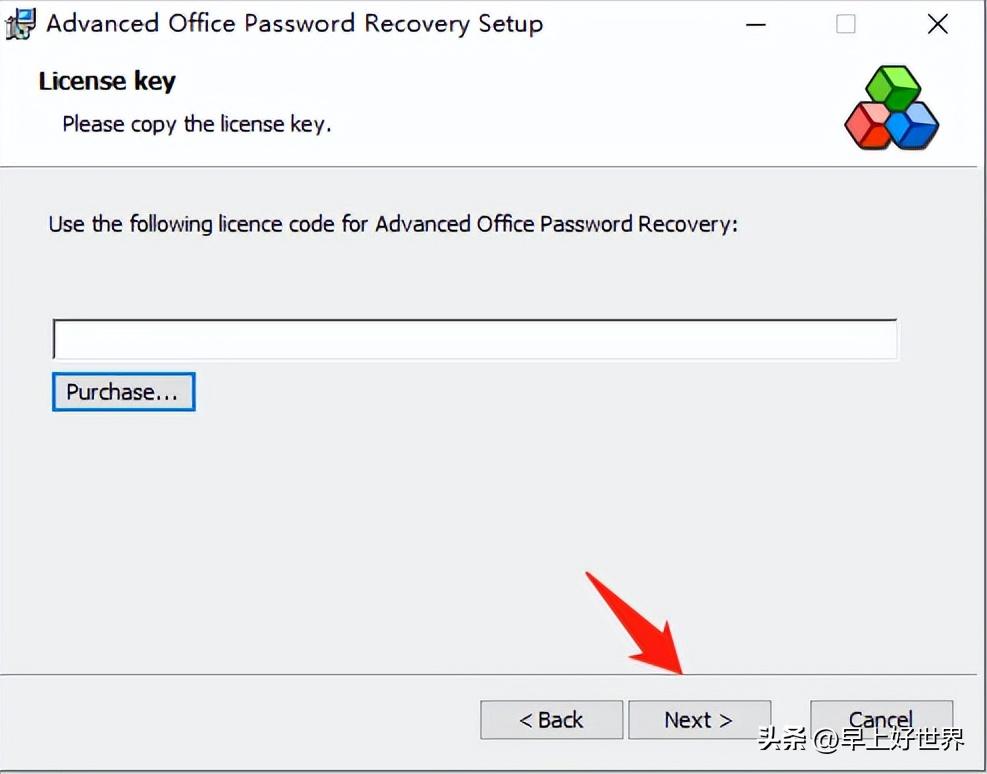Close the Setup window with the X

point(937,25)
